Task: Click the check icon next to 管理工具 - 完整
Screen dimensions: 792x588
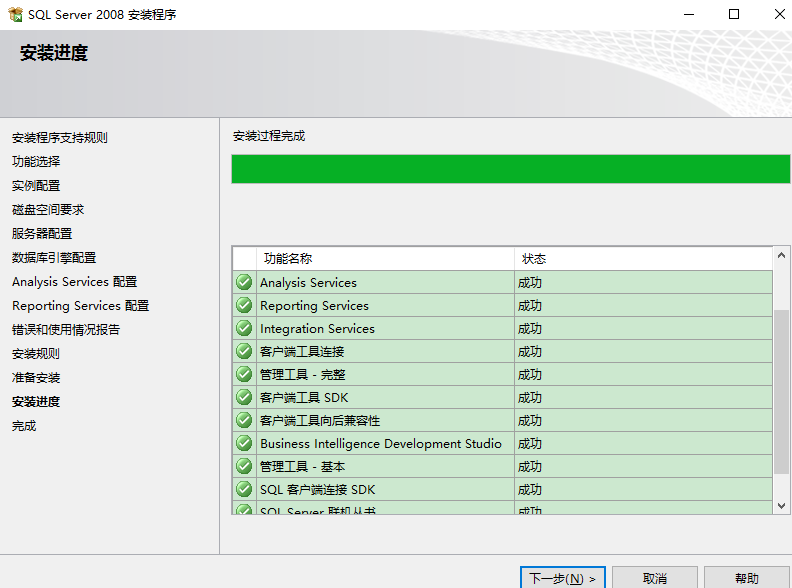Action: tap(244, 374)
